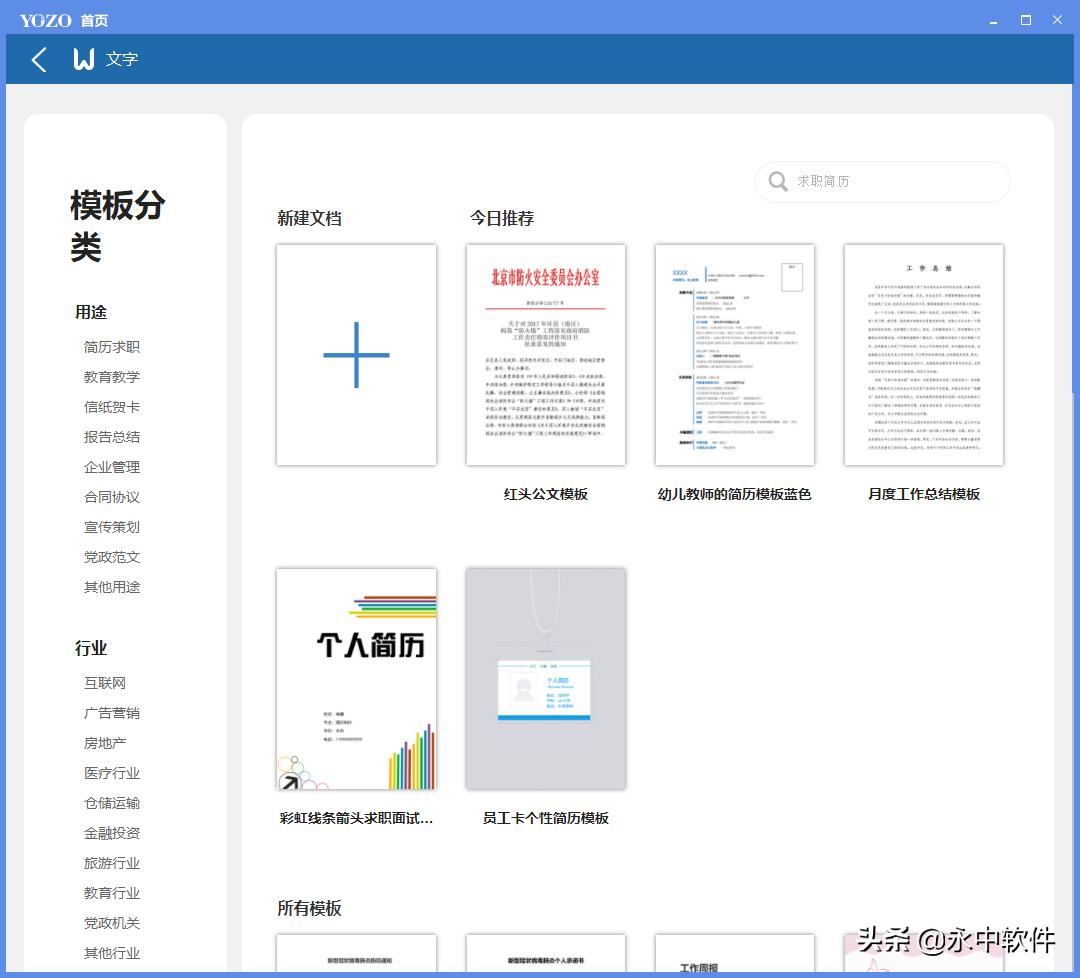Maximize the YOZO window
This screenshot has height=978, width=1080.
tap(1025, 20)
